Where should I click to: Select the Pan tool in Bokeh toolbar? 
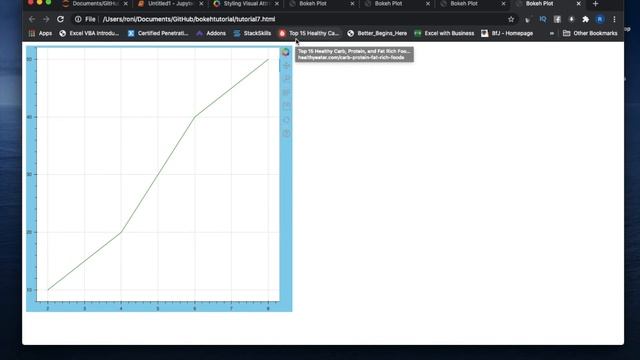pos(286,65)
